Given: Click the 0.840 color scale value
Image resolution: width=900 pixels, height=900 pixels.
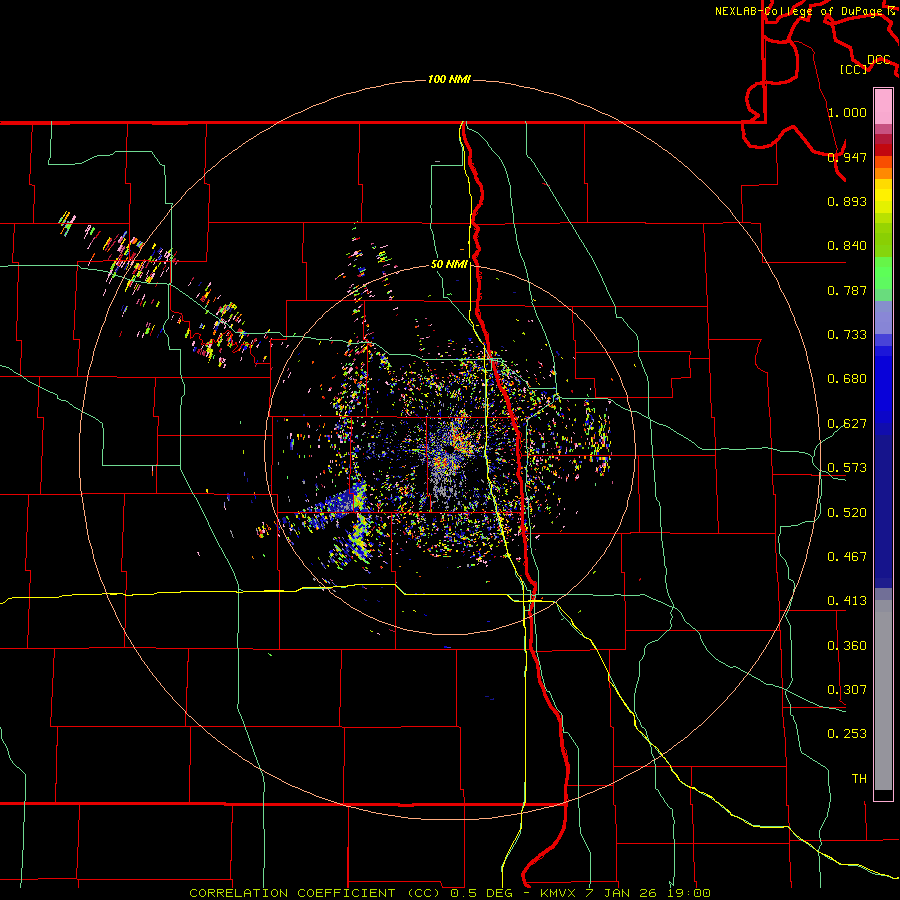Looking at the screenshot, I should pyautogui.click(x=847, y=246).
